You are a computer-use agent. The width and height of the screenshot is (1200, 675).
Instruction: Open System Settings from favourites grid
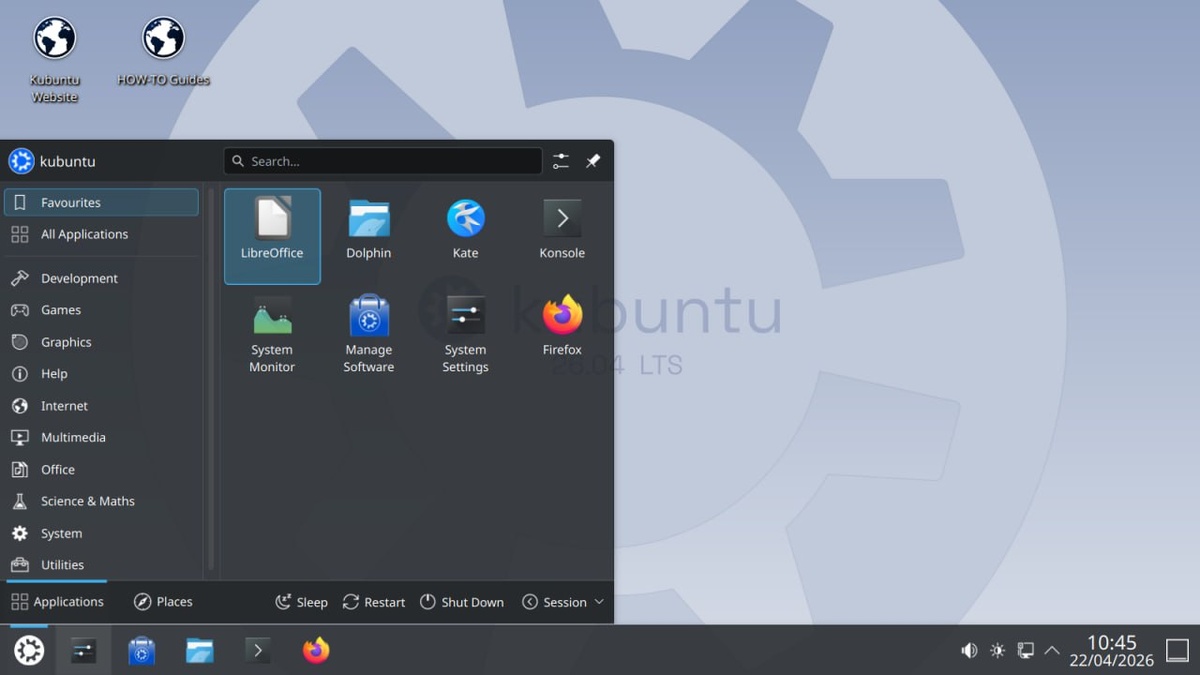466,335
